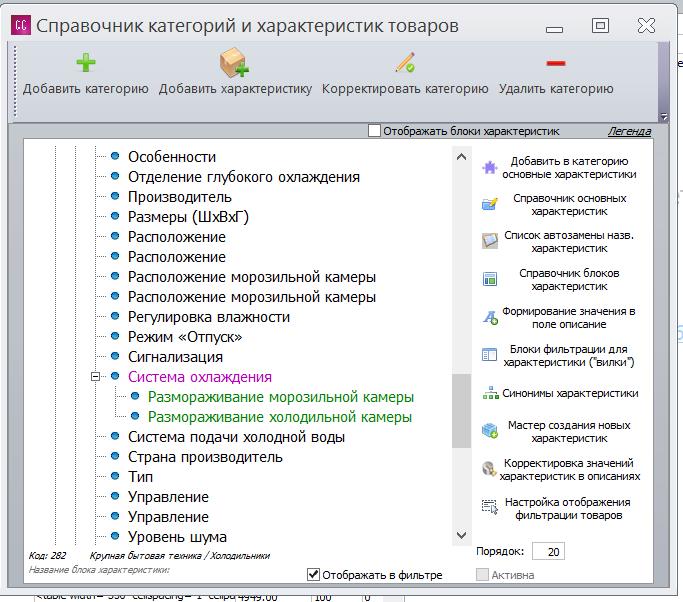Select Страна производитель in the tree
Image resolution: width=683 pixels, height=602 pixels.
tap(205, 457)
